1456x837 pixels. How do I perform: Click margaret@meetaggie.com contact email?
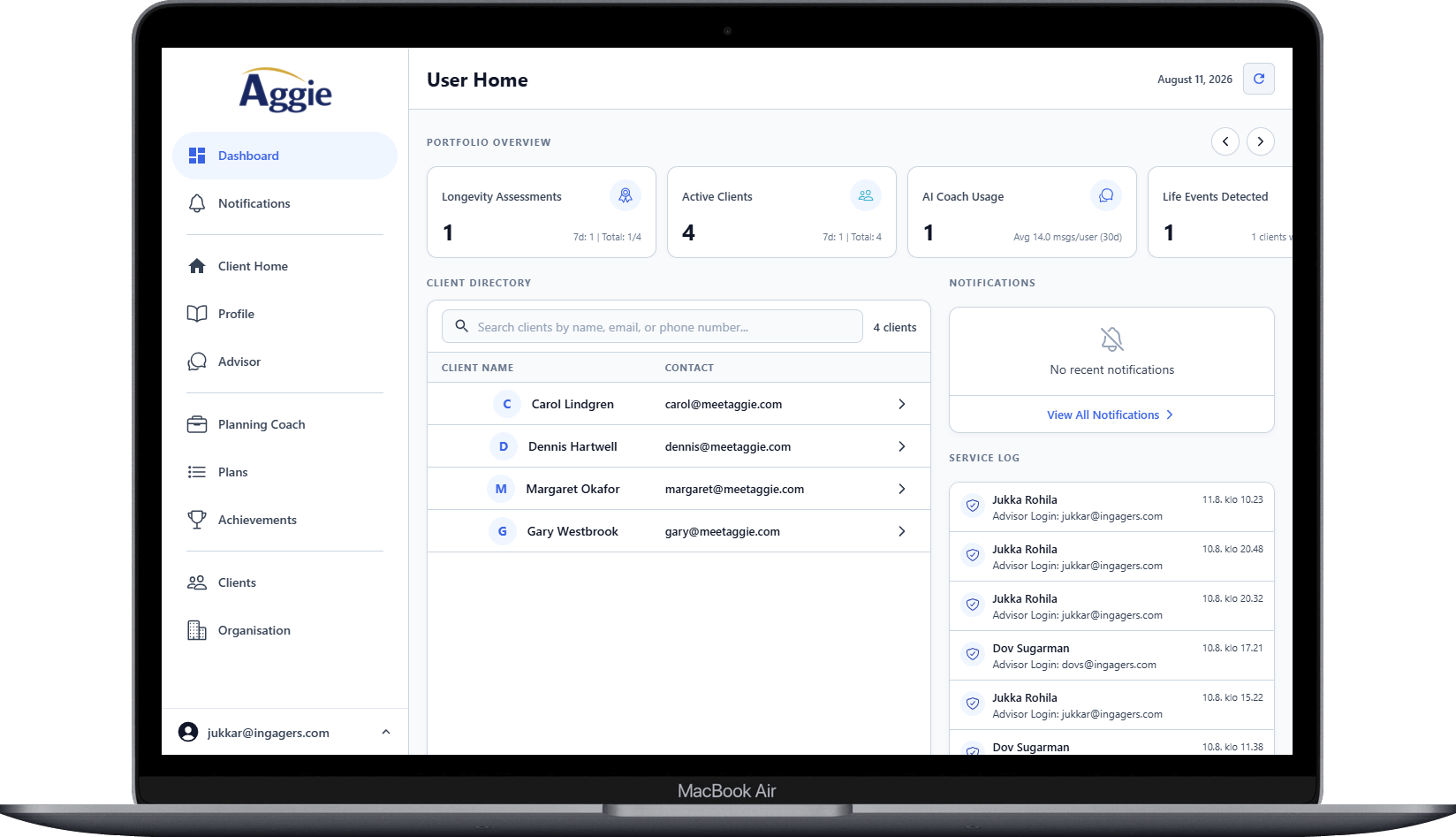pyautogui.click(x=734, y=489)
